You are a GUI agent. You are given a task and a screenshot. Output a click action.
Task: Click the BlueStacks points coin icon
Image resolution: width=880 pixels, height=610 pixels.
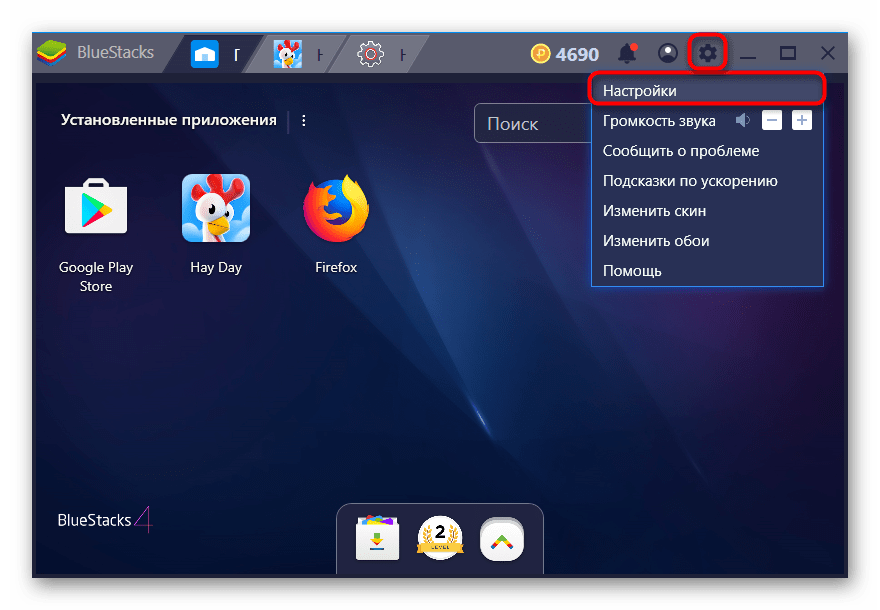coord(541,53)
